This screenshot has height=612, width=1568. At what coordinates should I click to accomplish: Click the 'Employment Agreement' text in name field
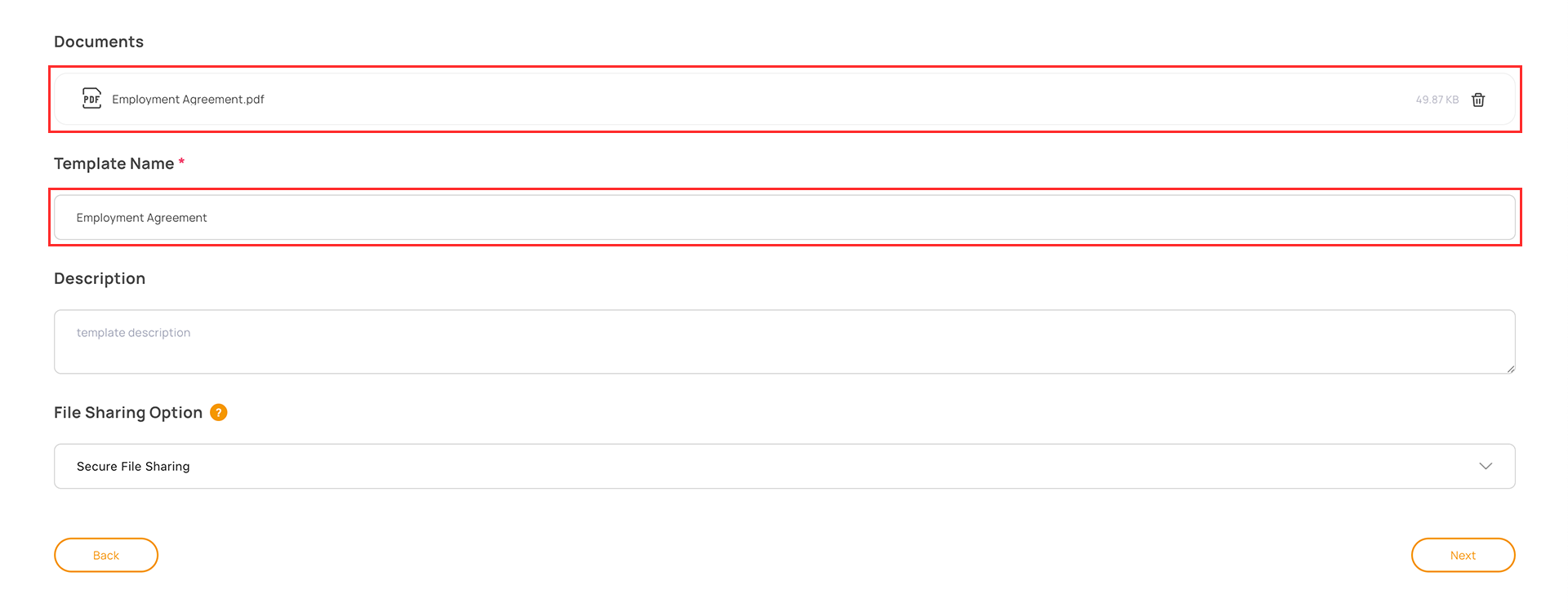(141, 218)
